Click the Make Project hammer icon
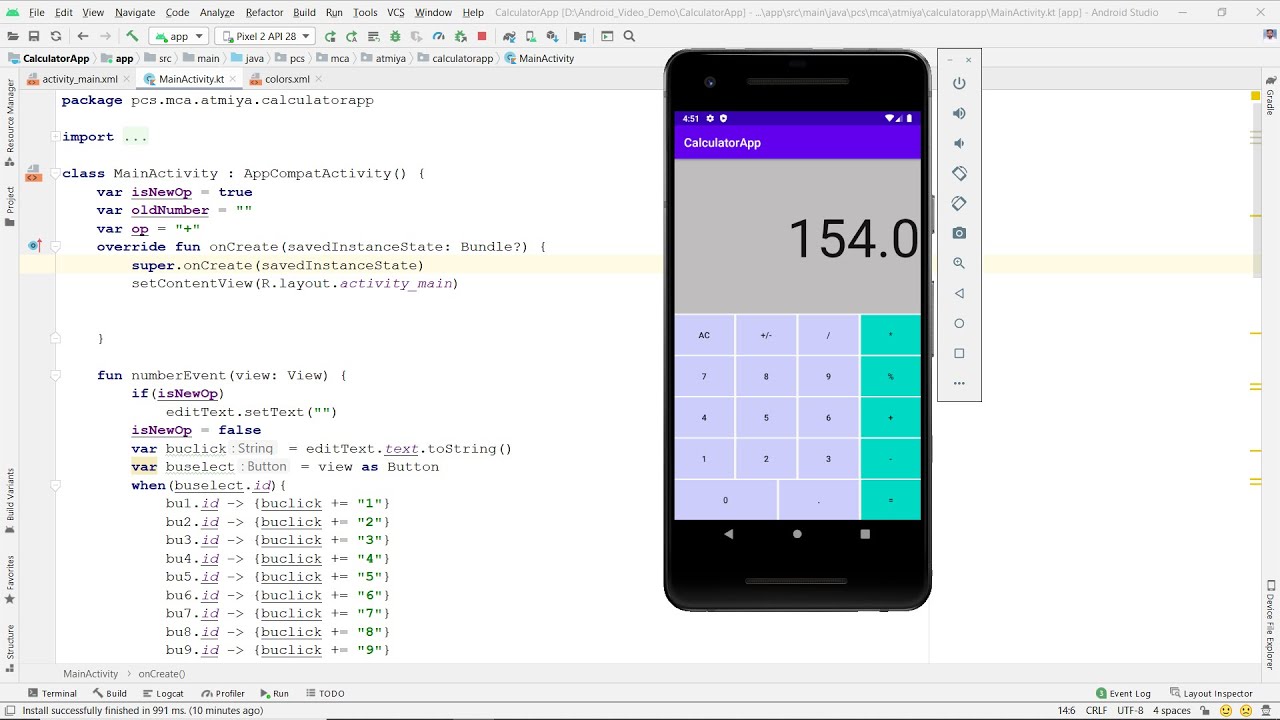 coord(132,36)
